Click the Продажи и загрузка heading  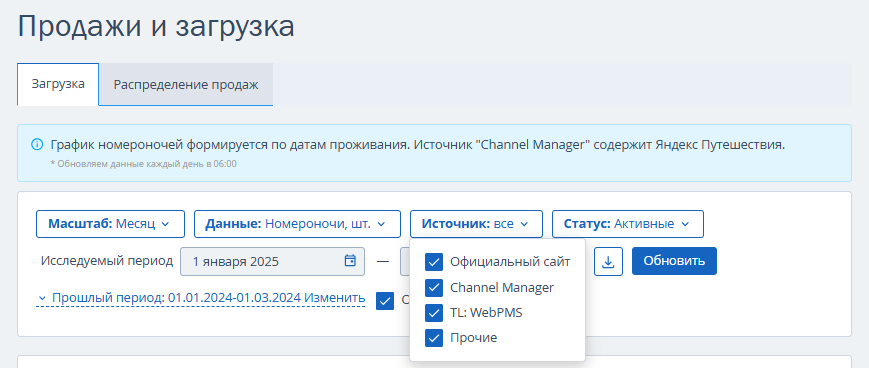(x=156, y=27)
